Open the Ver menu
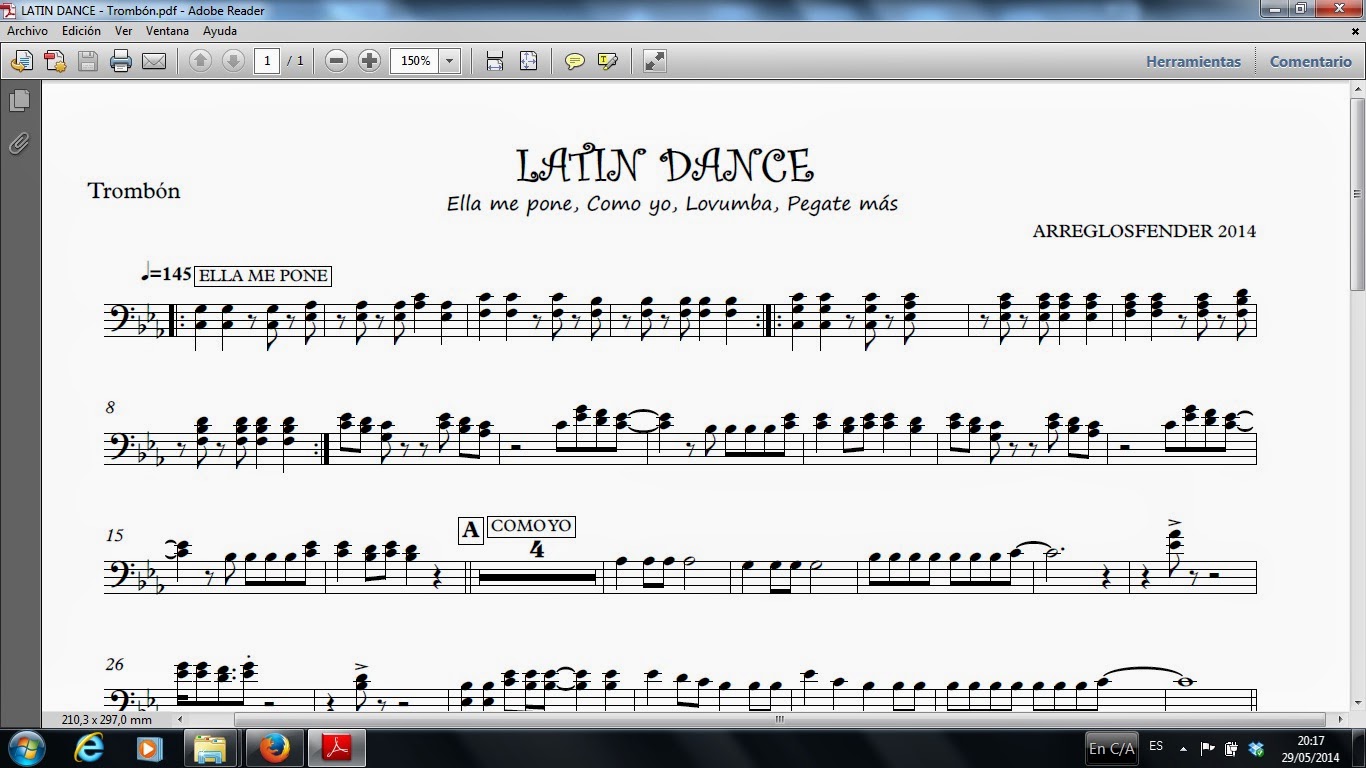This screenshot has height=768, width=1366. click(123, 31)
